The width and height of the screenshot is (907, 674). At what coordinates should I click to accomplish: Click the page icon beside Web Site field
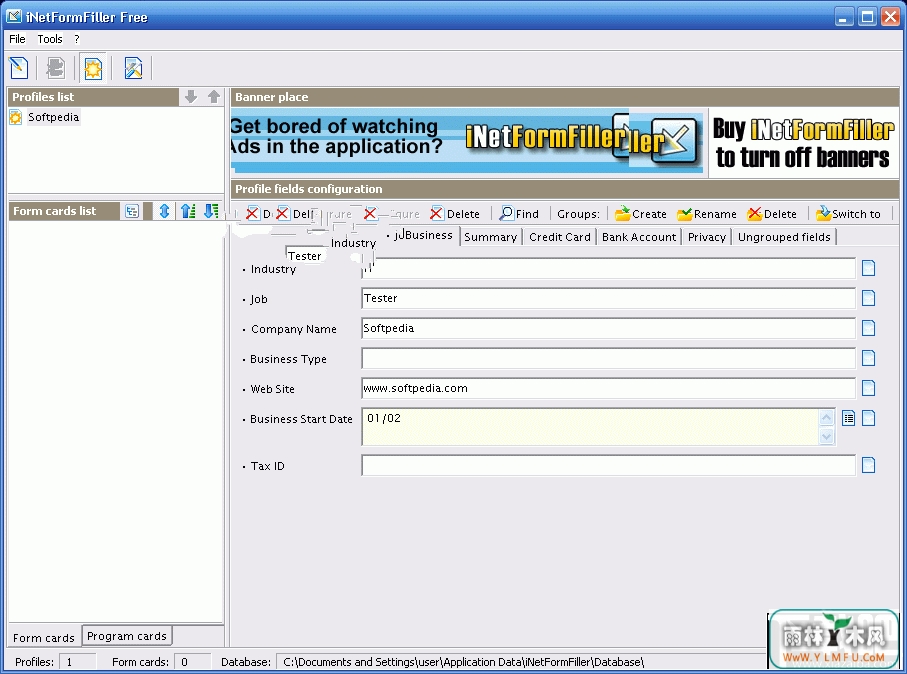868,388
